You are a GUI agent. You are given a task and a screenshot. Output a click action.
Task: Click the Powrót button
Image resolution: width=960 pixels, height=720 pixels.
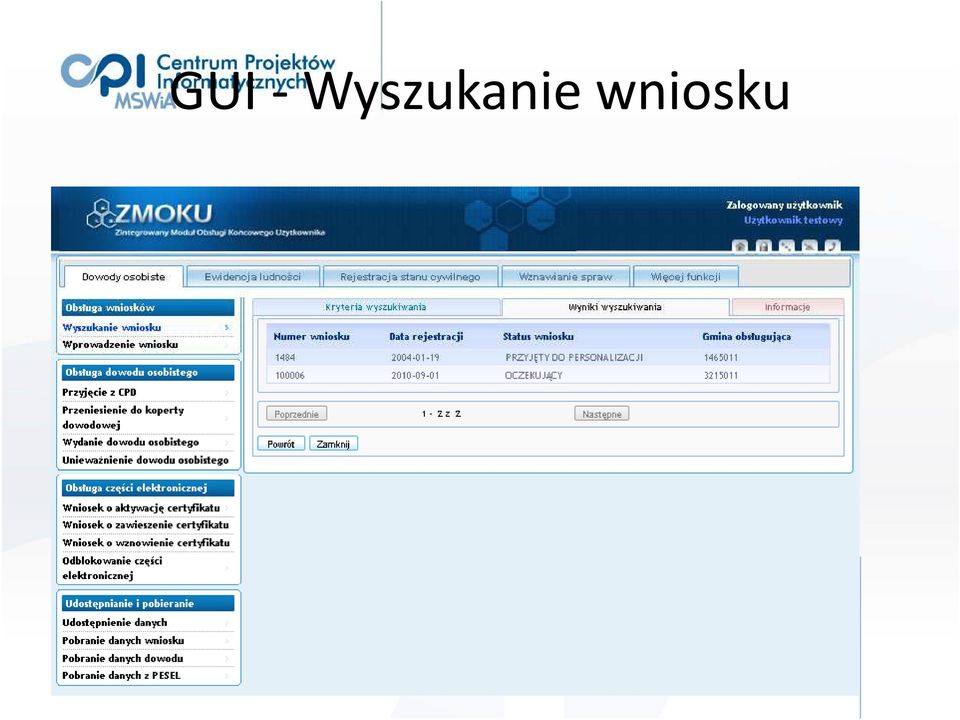[281, 444]
